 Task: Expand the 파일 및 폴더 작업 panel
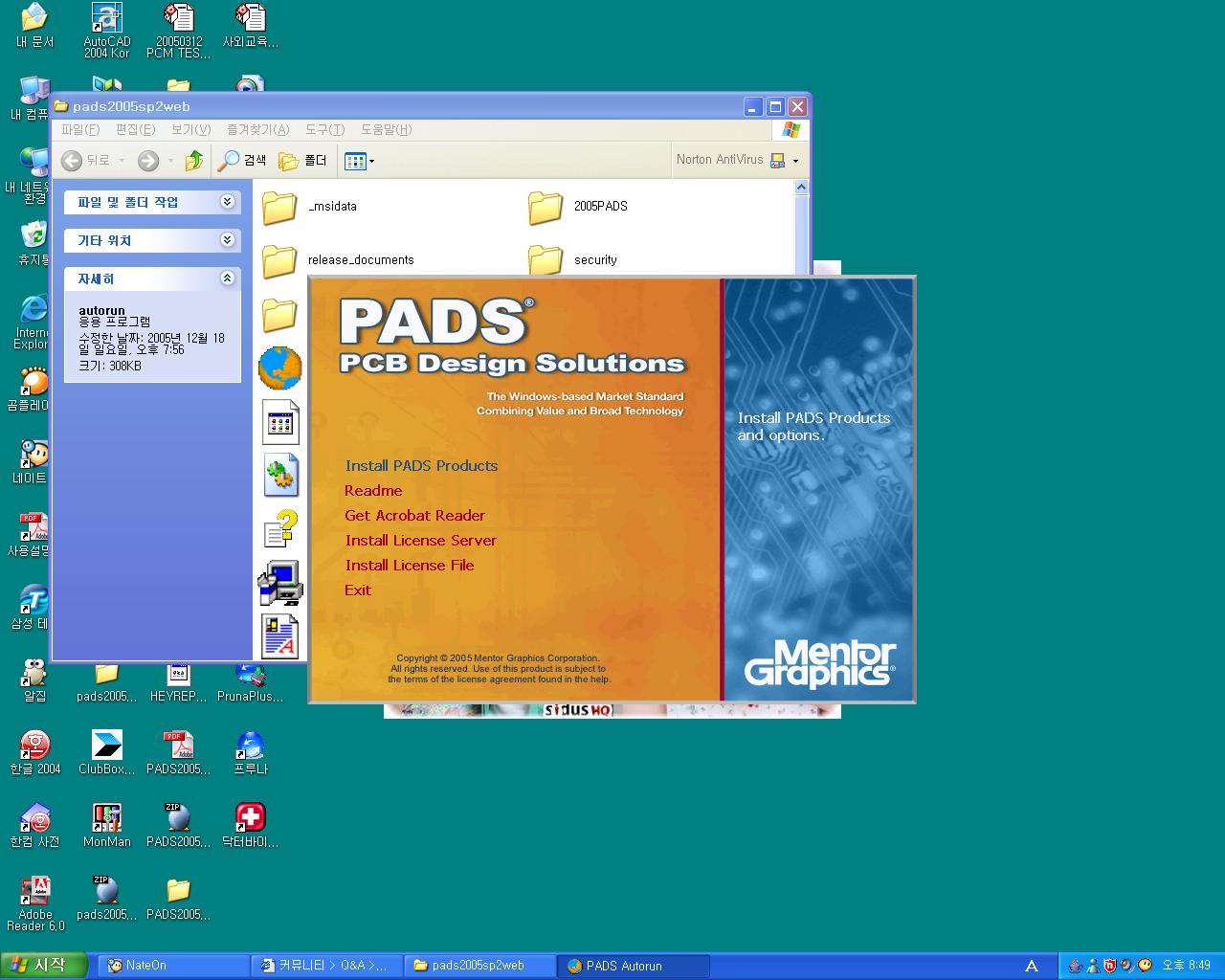point(227,202)
